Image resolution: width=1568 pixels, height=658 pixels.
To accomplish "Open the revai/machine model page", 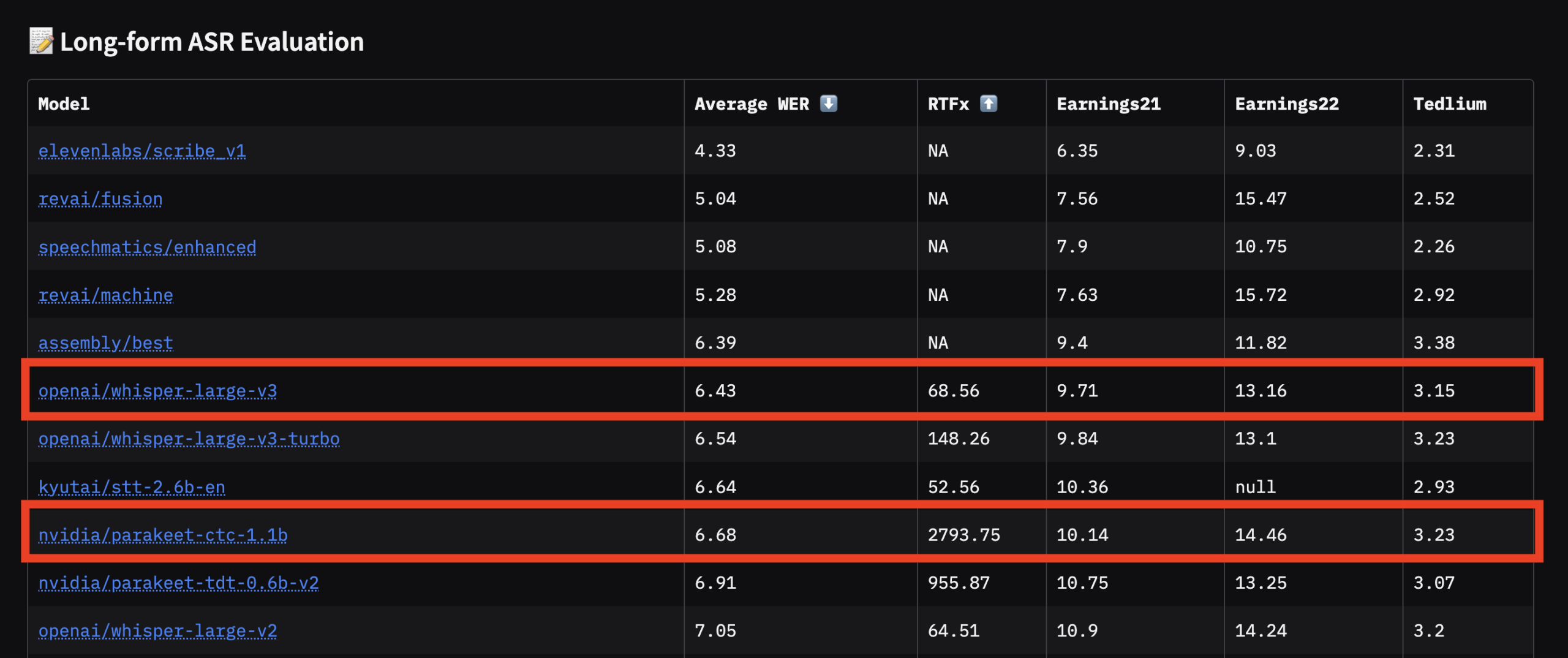I will 105,295.
